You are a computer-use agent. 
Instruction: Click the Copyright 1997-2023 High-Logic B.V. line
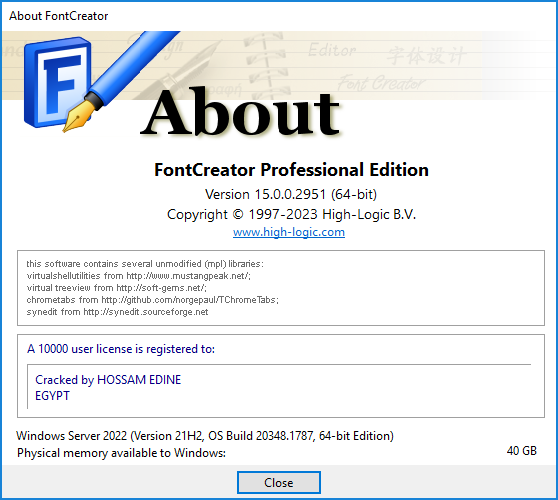[x=291, y=214]
